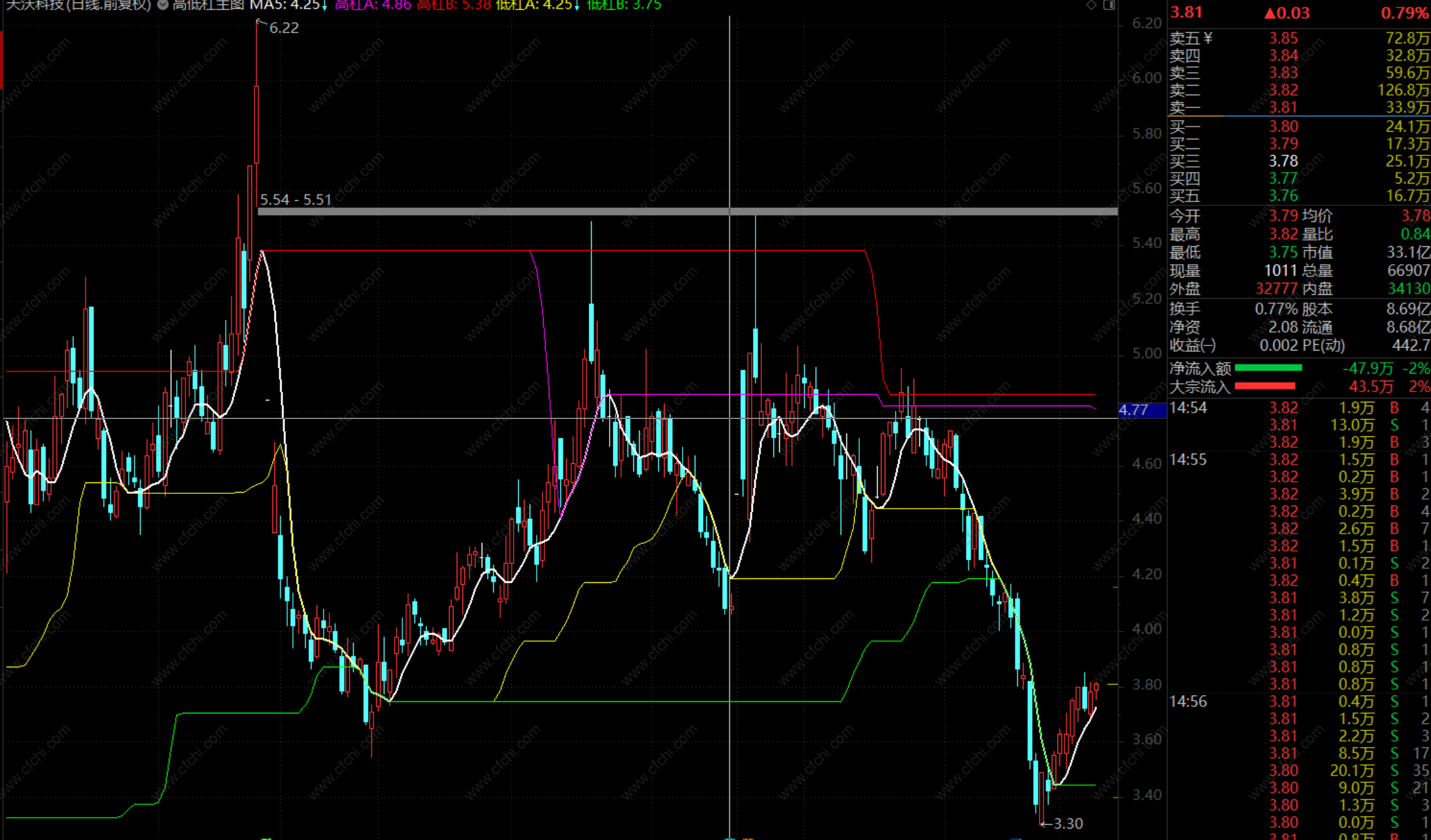Click the green 净流入额 bar
Viewport: 1431px width, 840px height.
pos(1268,368)
